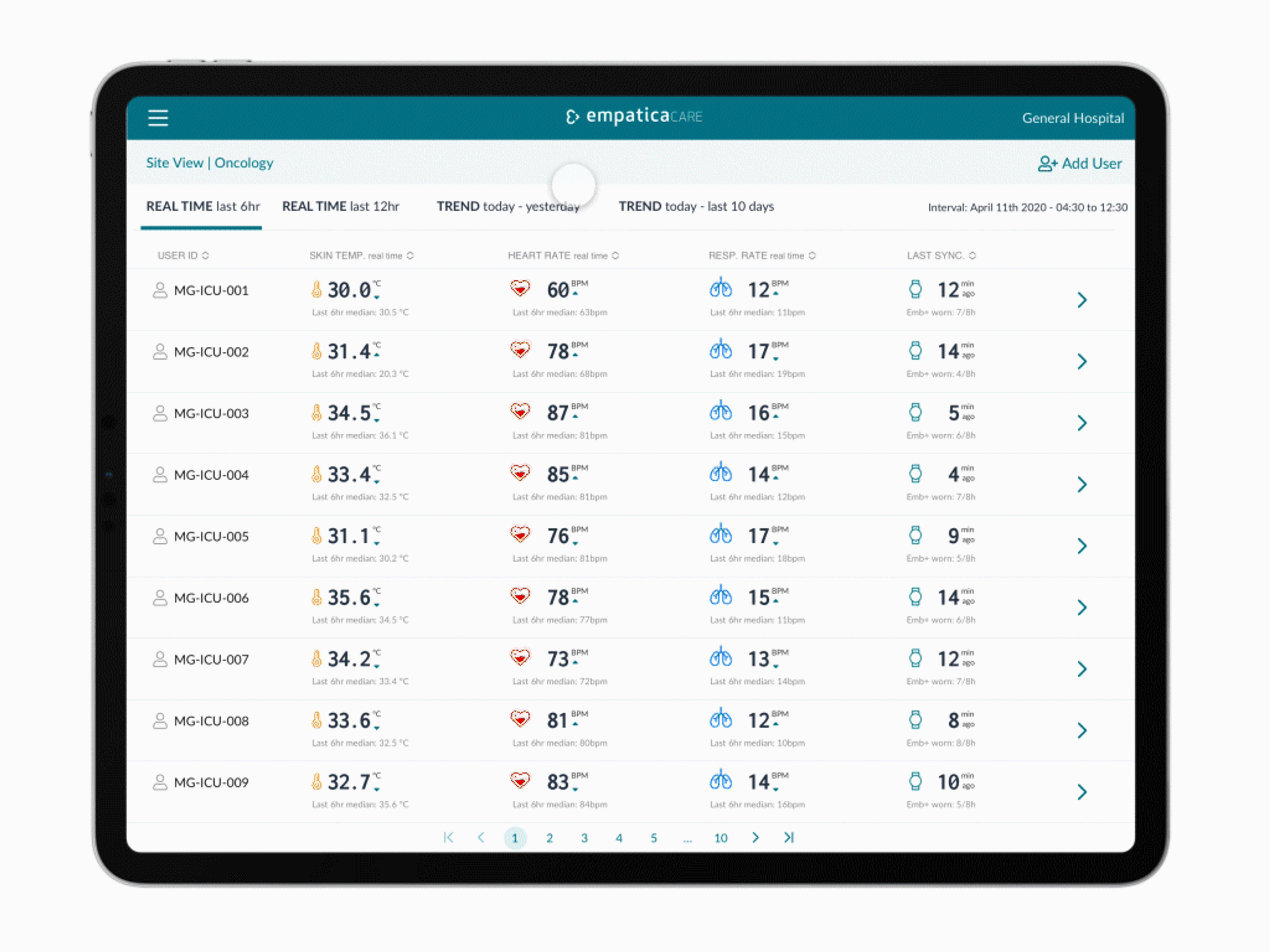The width and height of the screenshot is (1270, 952).
Task: Go to page 3 of results
Action: pyautogui.click(x=584, y=838)
